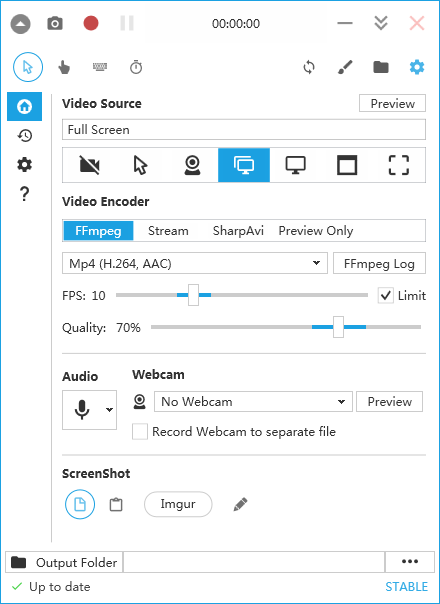Enable Record Webcam to separate file
Viewport: 440px width, 604px height.
click(x=140, y=431)
